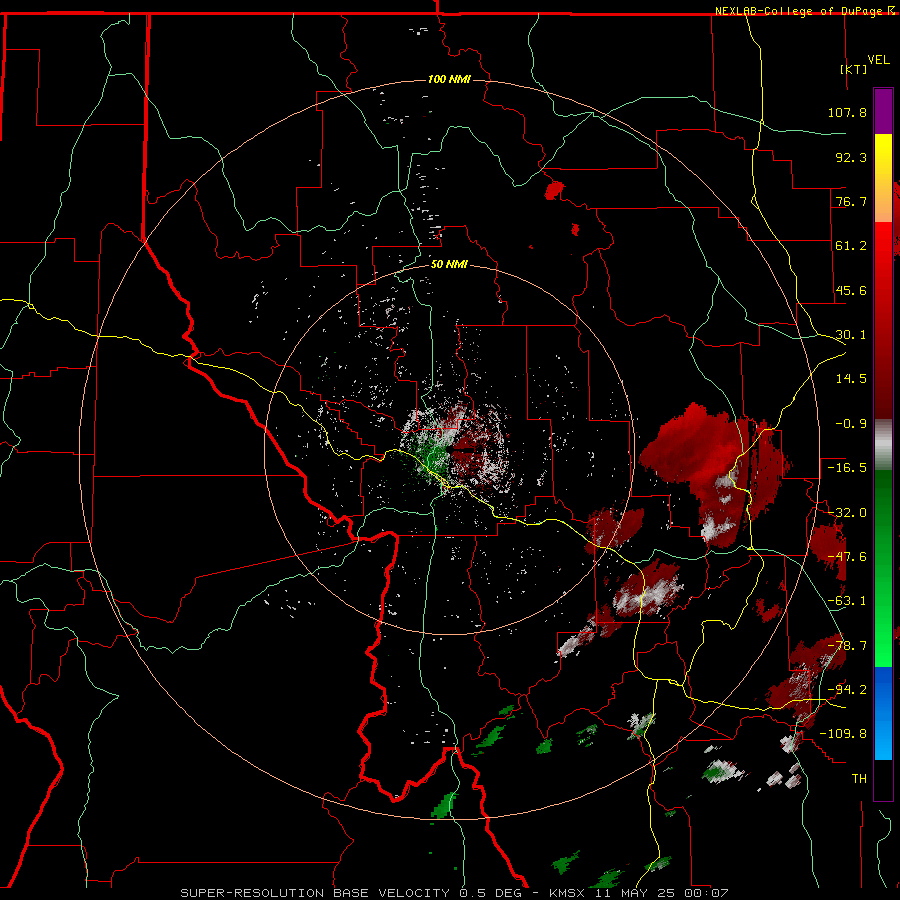Click the 45.6 velocity scale value

pos(851,290)
